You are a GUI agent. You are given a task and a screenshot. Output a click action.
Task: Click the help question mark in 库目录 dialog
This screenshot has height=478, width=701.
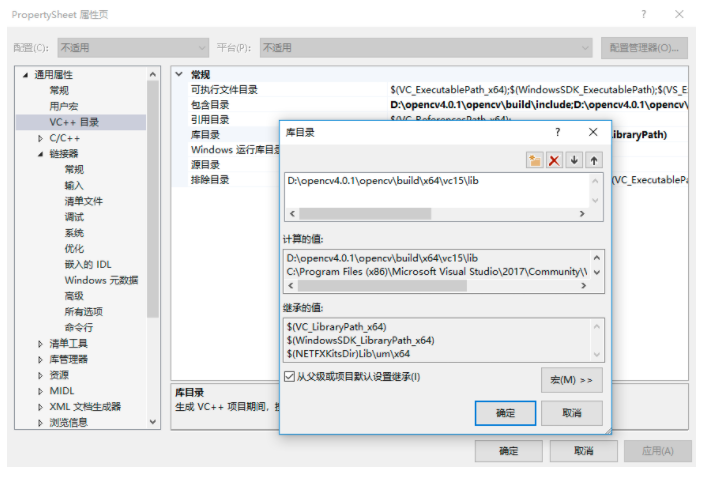pyautogui.click(x=557, y=132)
